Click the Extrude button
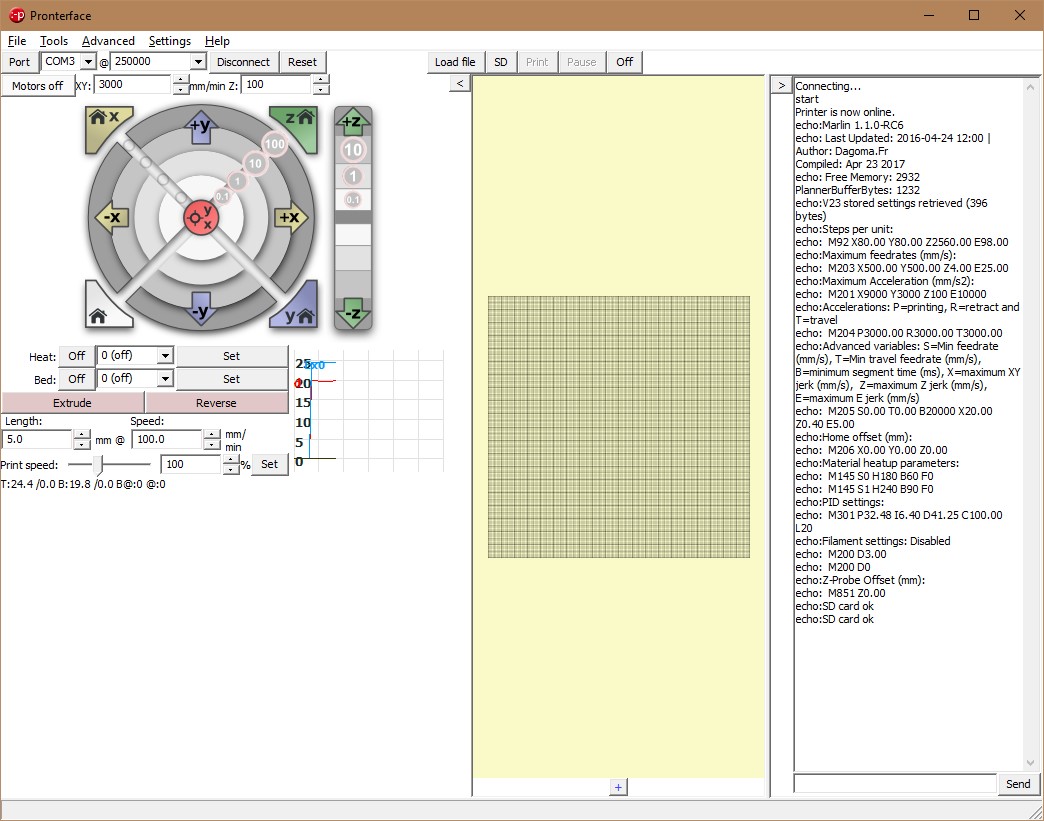Screen dimensions: 1044x821 [x=72, y=403]
